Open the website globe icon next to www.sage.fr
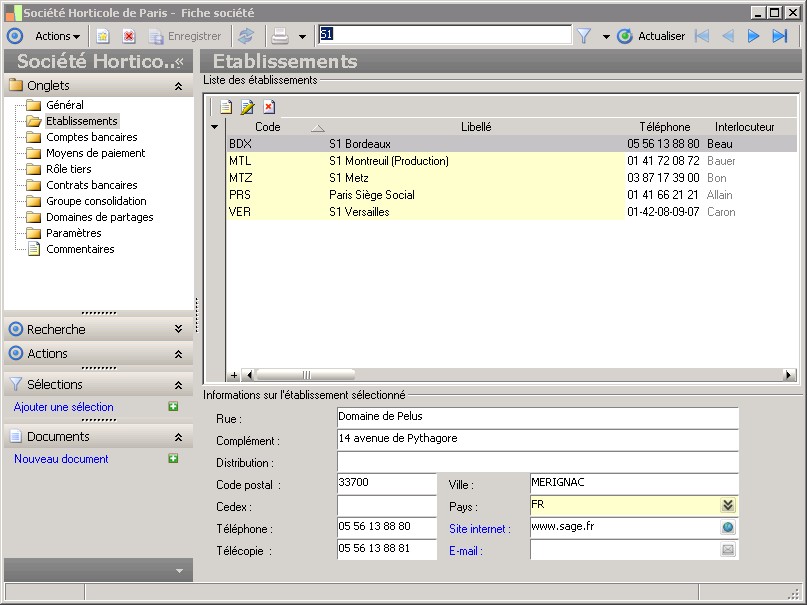807x605 pixels. pyautogui.click(x=728, y=528)
